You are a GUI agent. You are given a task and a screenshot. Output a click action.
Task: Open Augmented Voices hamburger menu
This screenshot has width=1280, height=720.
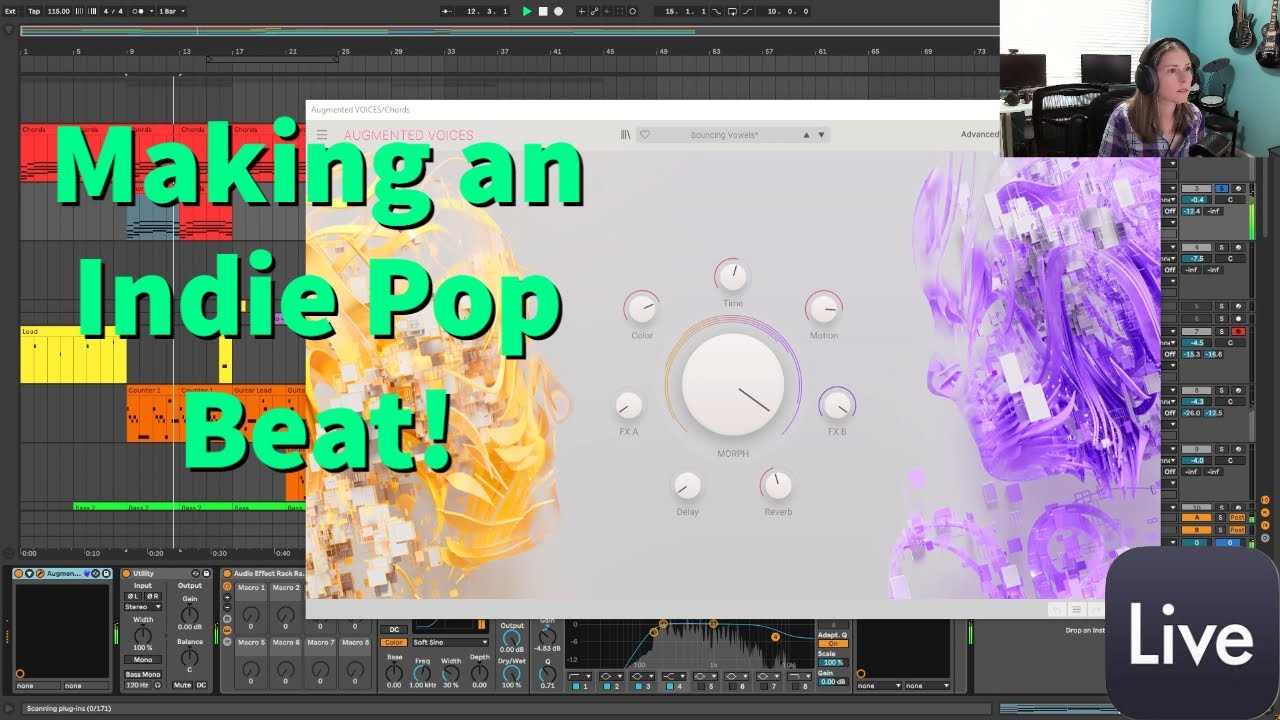pos(322,135)
